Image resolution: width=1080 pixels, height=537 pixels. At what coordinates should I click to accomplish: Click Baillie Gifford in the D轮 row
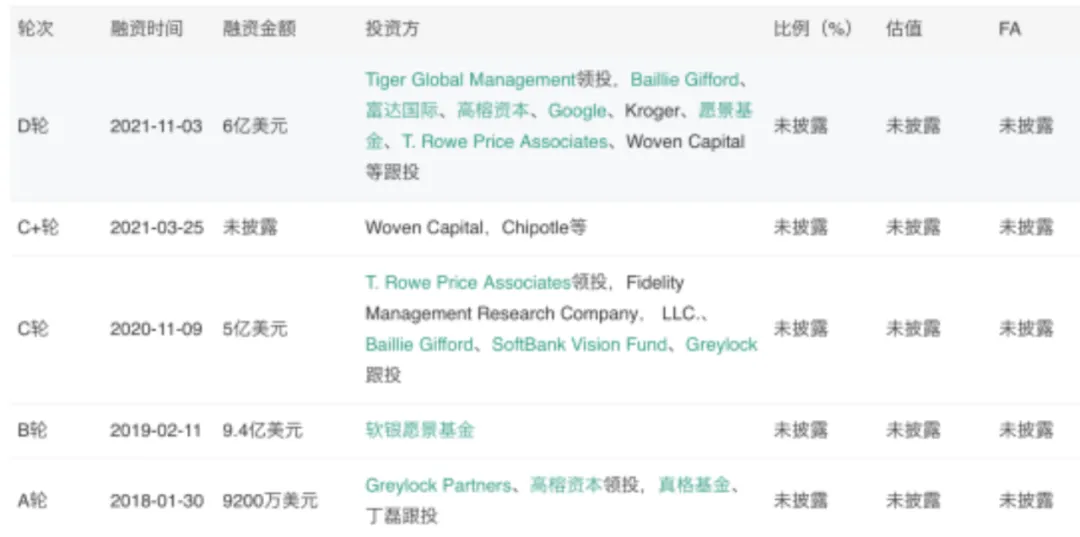pos(685,80)
